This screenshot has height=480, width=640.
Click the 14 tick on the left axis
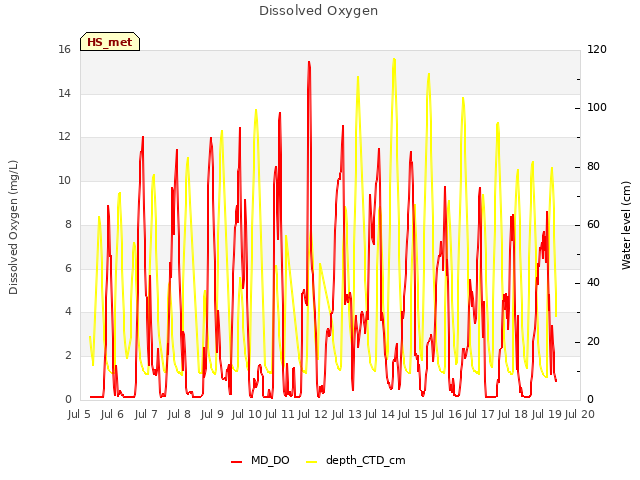pos(64,93)
